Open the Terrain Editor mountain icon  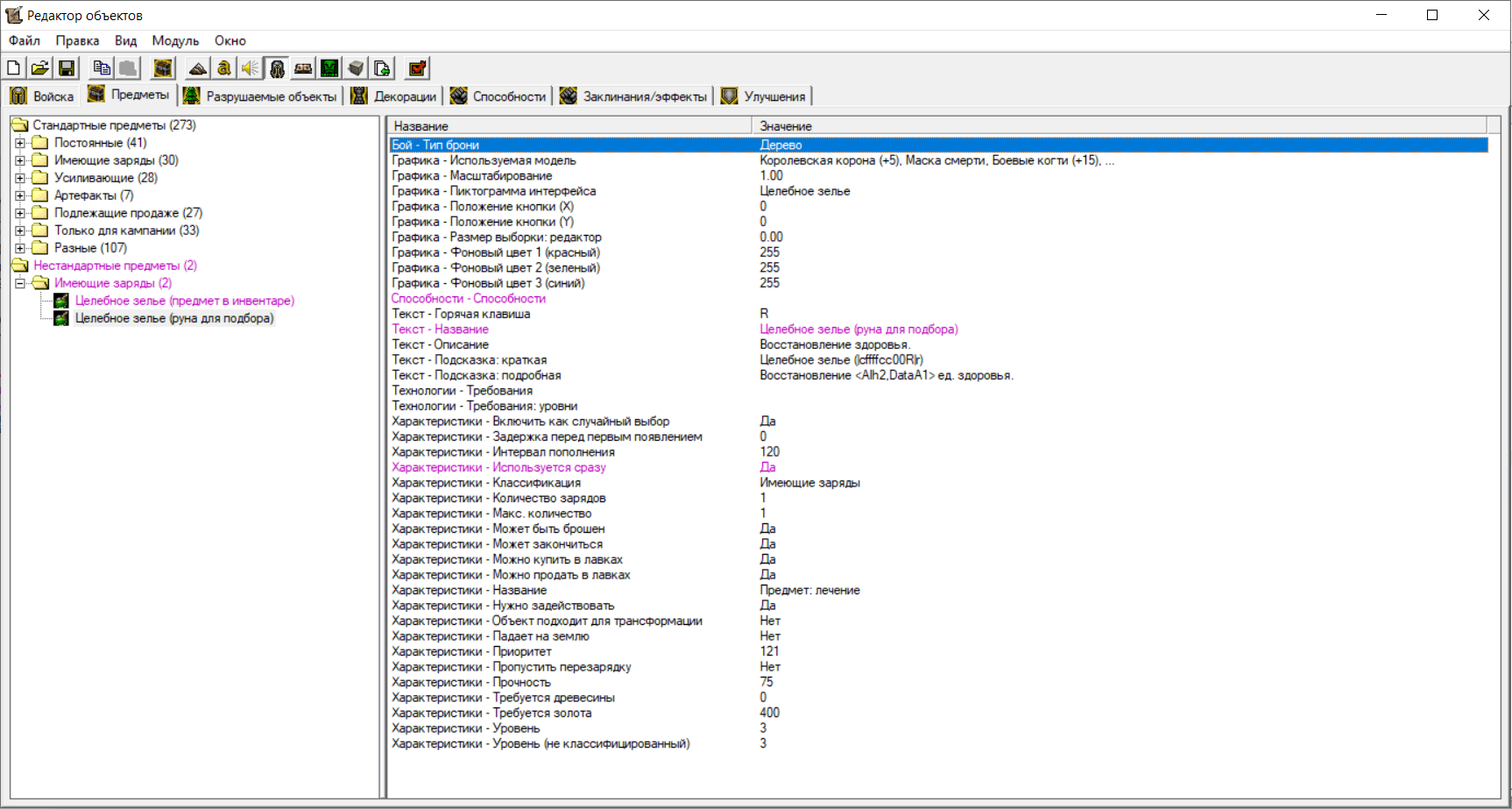pyautogui.click(x=198, y=68)
